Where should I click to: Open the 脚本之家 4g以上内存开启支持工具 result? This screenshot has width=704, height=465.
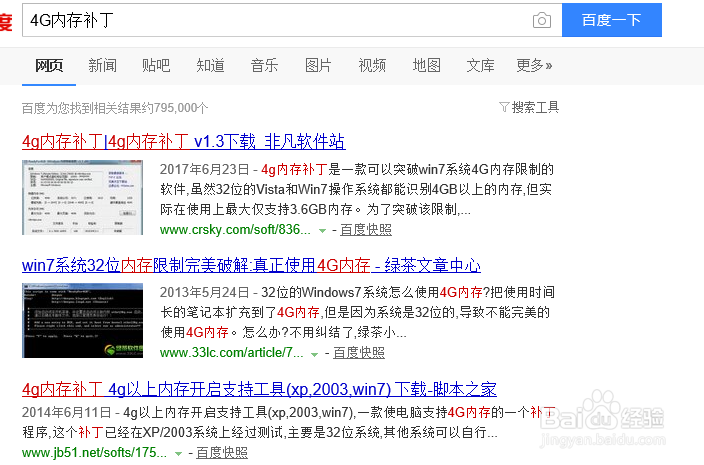(259, 389)
